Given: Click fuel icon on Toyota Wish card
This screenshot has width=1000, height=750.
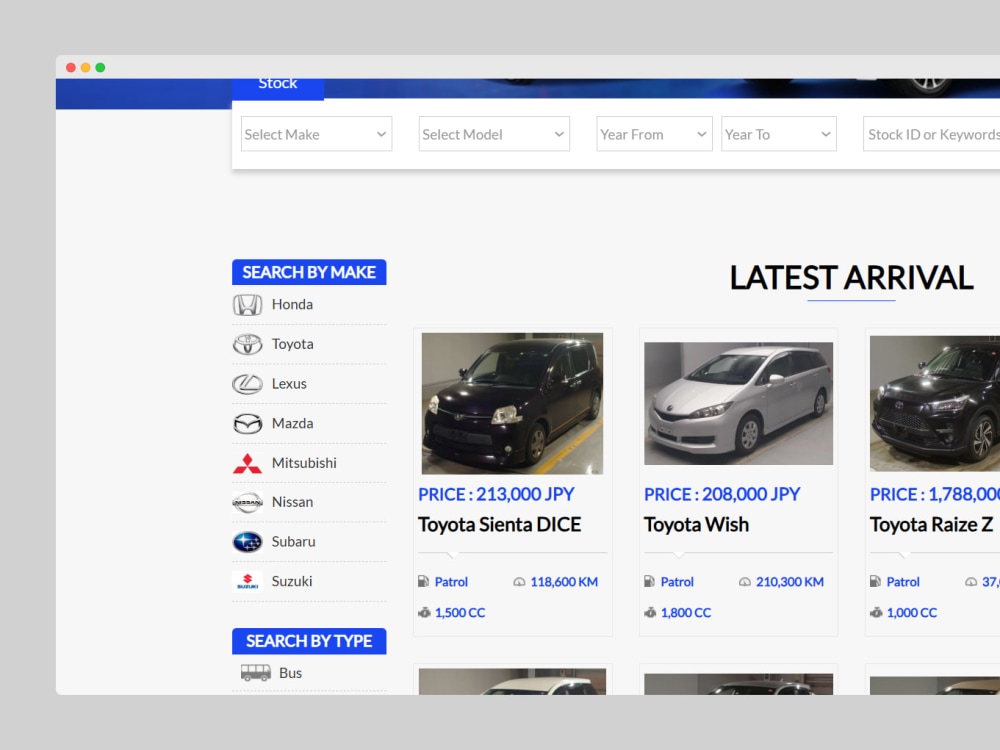Looking at the screenshot, I should [649, 582].
